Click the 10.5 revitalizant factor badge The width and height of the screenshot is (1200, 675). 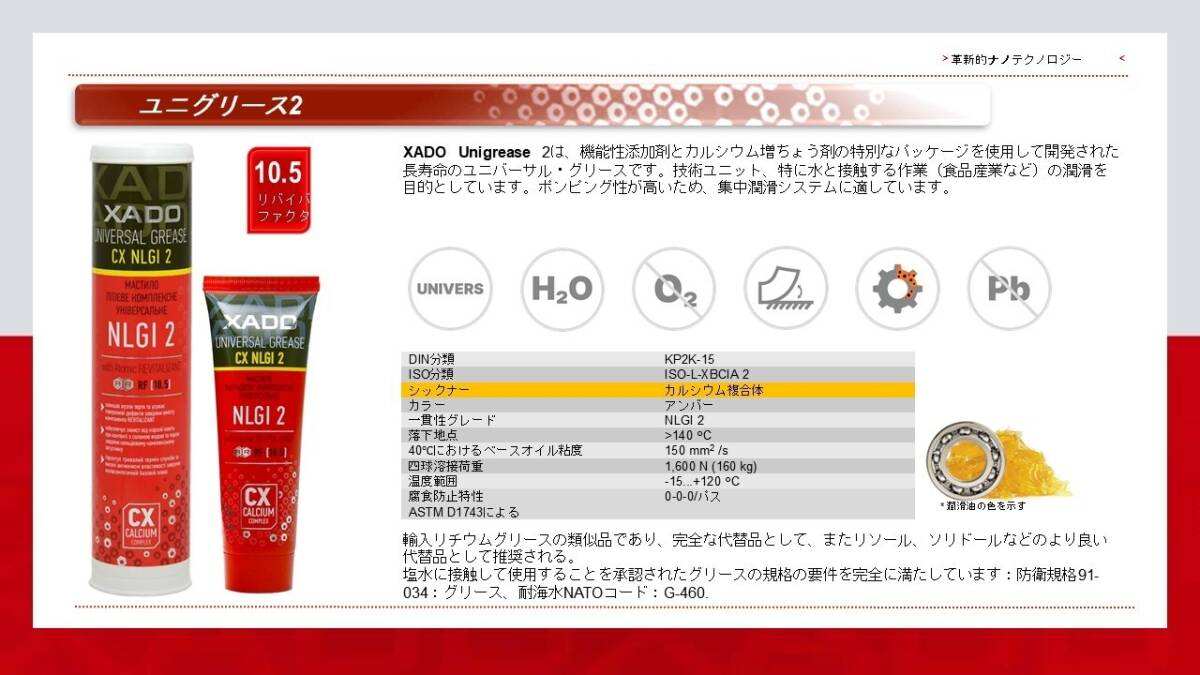click(279, 190)
